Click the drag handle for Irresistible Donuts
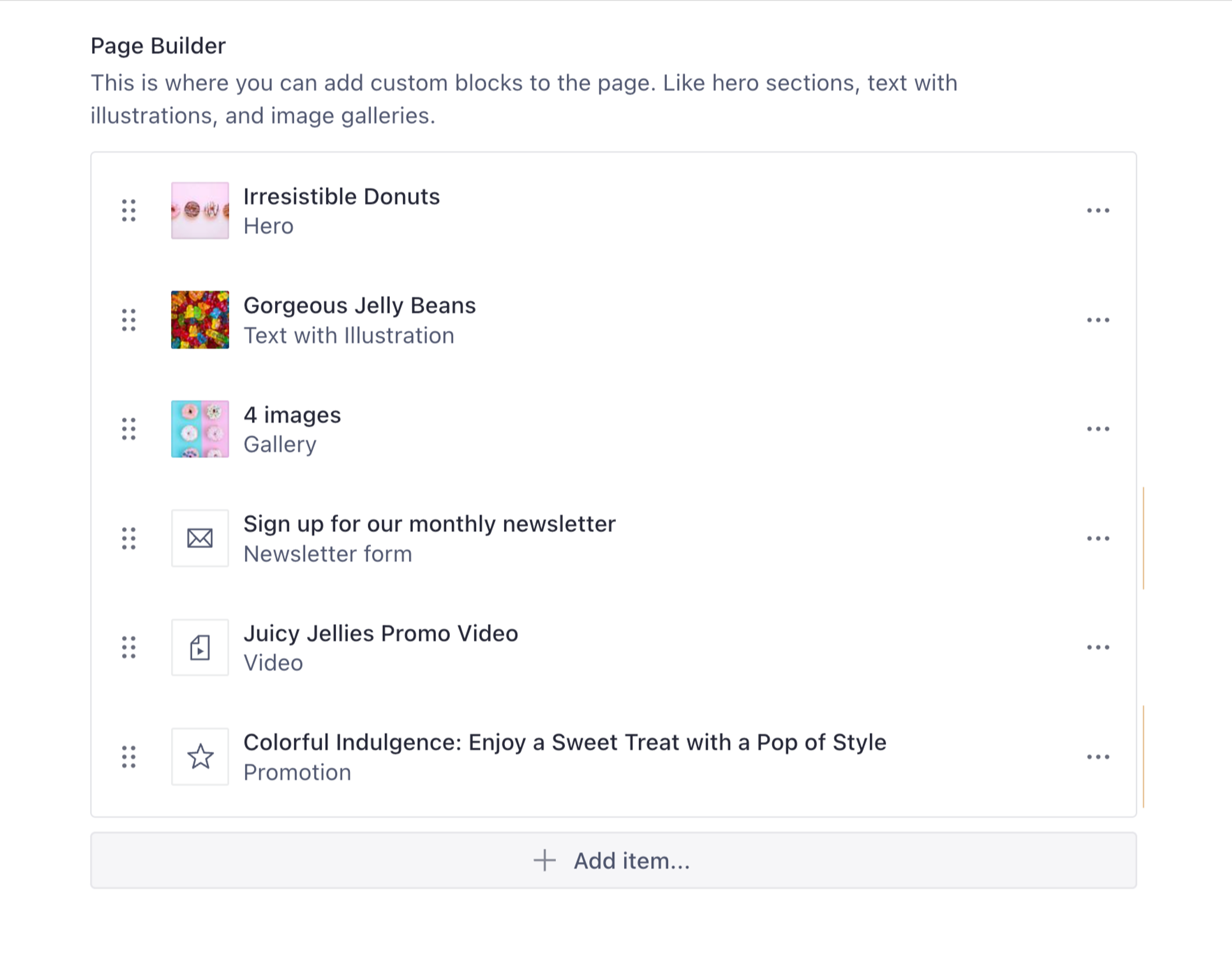This screenshot has height=954, width=1232. coord(129,210)
